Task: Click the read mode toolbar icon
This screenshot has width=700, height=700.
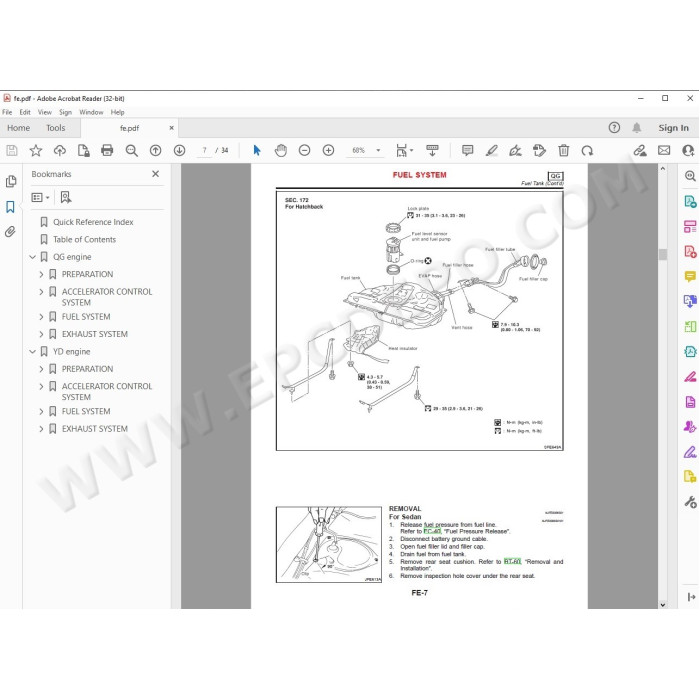Action: (x=432, y=150)
